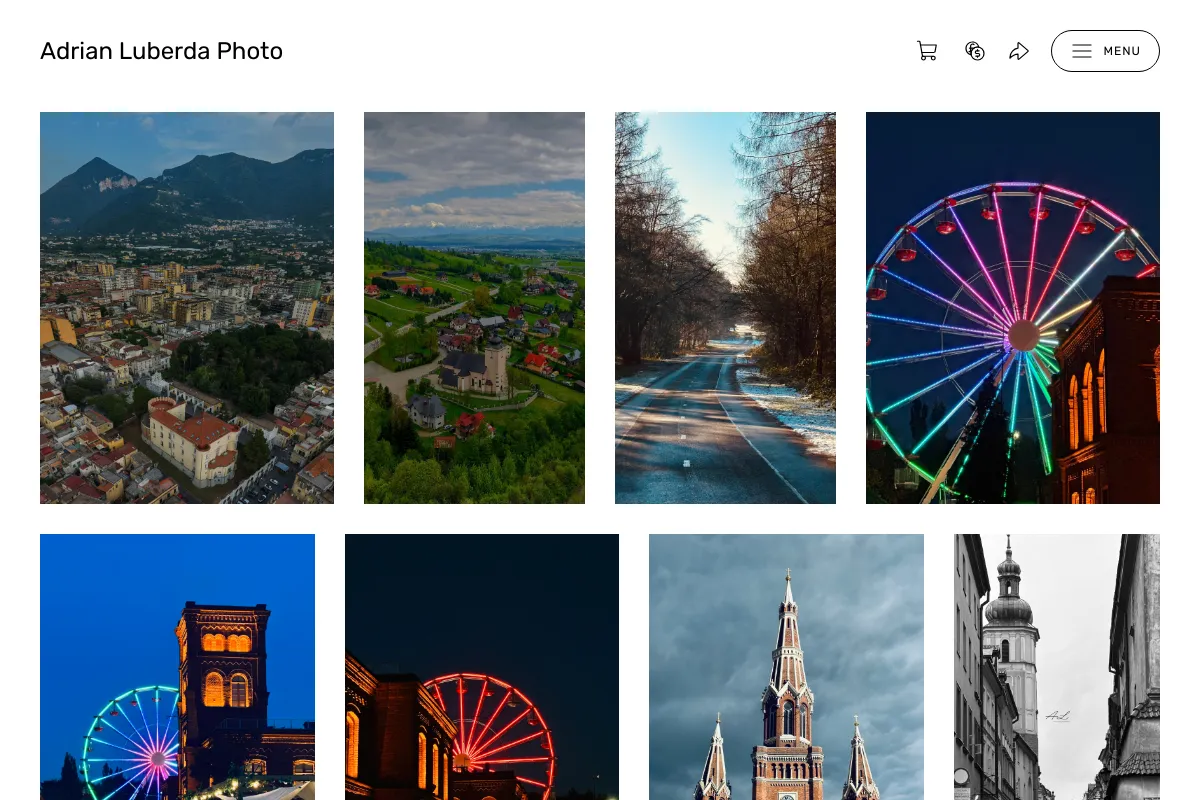The image size is (1200, 800).
Task: Open the red neon ferris wheel night photo
Action: (x=482, y=667)
